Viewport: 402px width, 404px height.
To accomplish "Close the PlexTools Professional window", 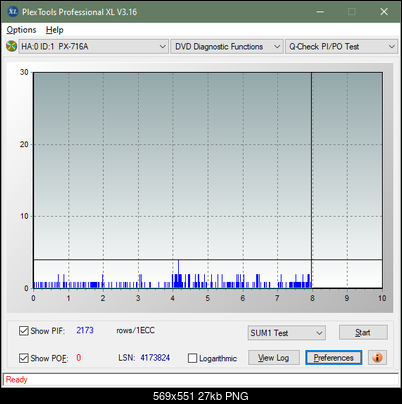I will (x=384, y=12).
